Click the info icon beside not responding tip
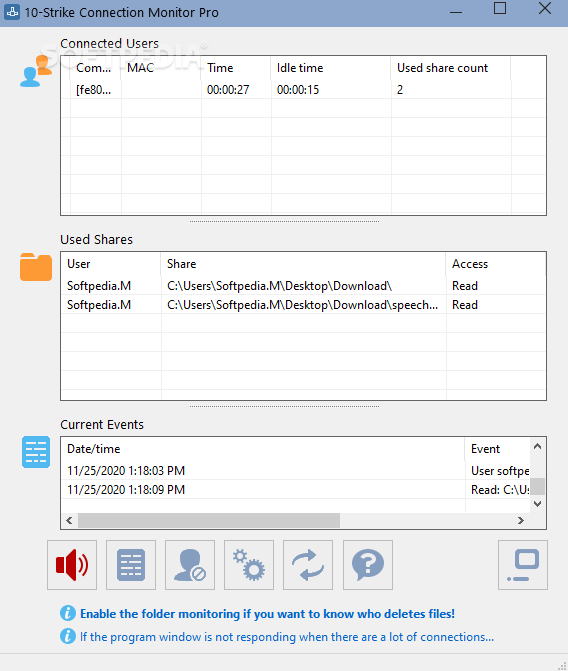 pyautogui.click(x=68, y=636)
